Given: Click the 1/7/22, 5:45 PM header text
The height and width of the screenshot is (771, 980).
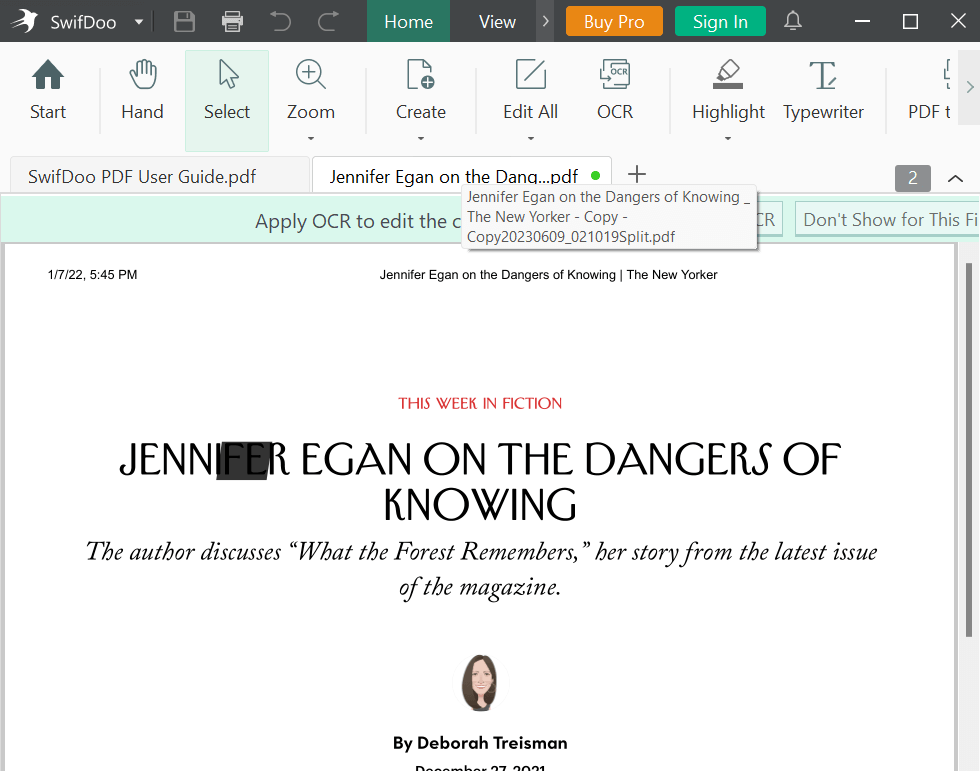Looking at the screenshot, I should pos(92,274).
